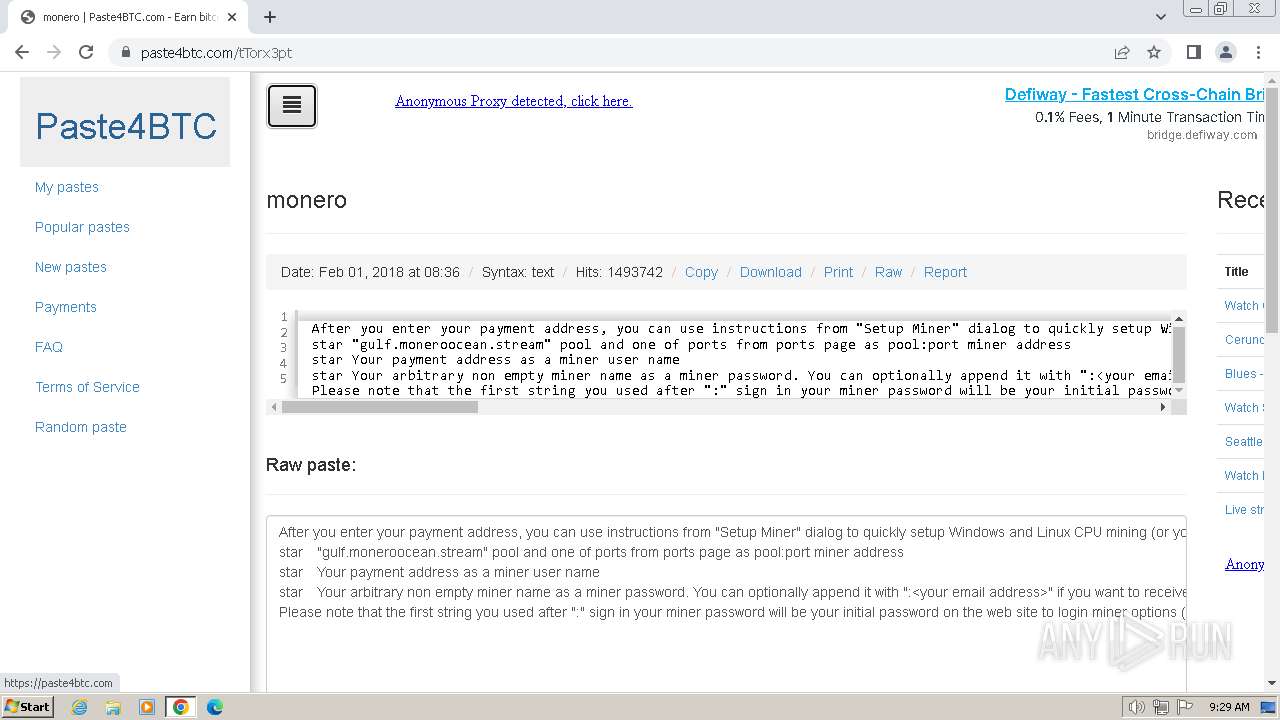Screen dimensions: 1280x720
Task: Open the Seattle recent paste
Action: pyautogui.click(x=1244, y=441)
